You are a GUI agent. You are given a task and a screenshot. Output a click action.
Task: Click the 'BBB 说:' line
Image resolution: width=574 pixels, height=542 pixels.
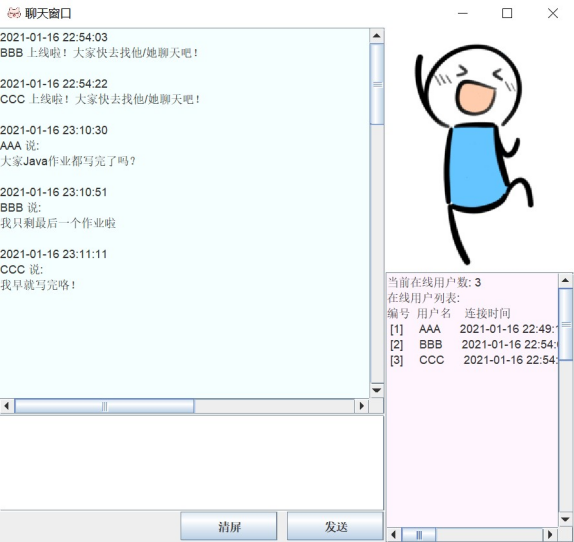(x=20, y=208)
